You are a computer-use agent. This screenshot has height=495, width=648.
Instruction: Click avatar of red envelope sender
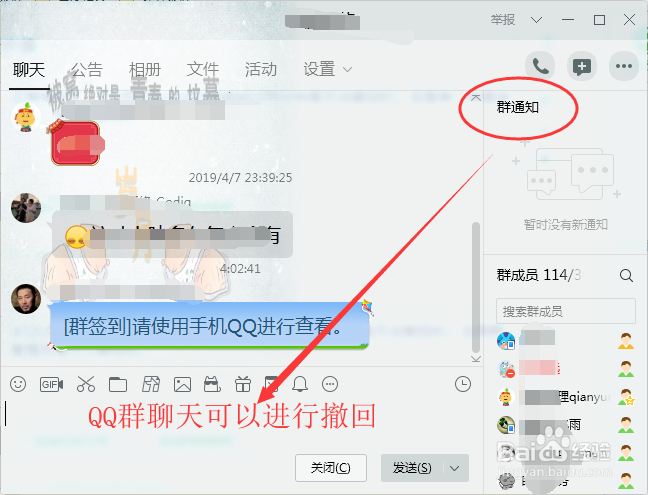pyautogui.click(x=26, y=117)
